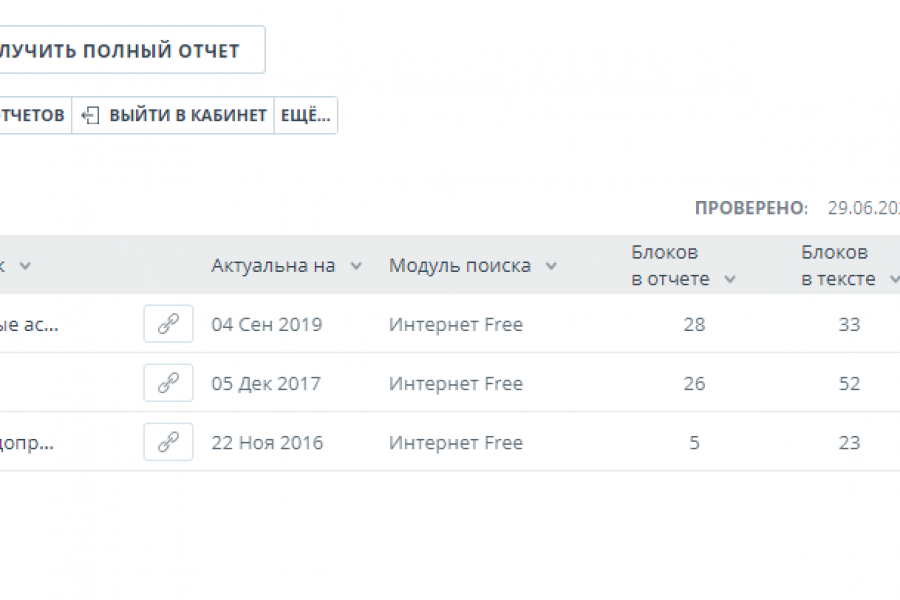Click the button ending in "тчетов"

point(33,115)
